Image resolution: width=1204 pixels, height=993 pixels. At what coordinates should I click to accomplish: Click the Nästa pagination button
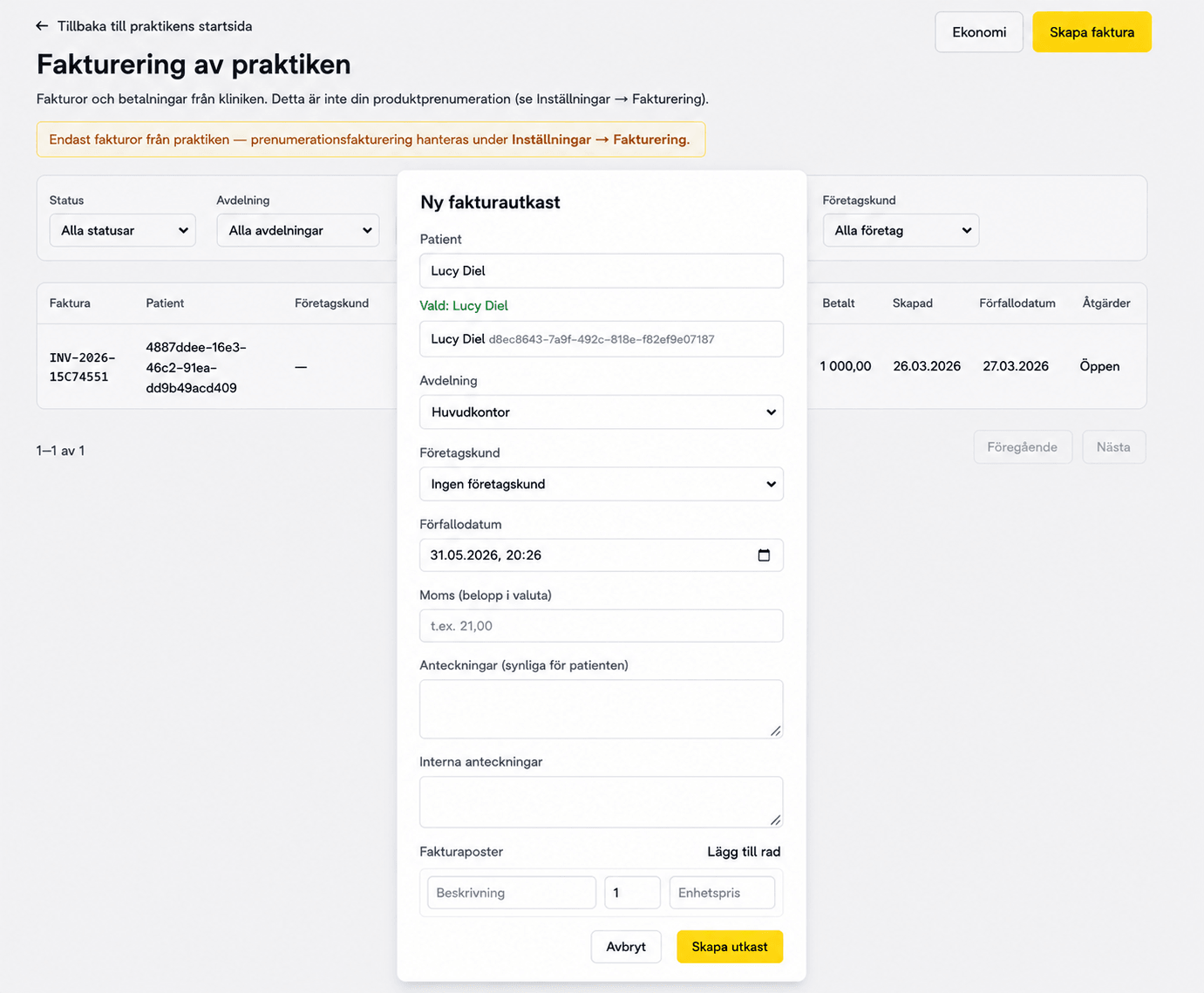coord(1113,447)
